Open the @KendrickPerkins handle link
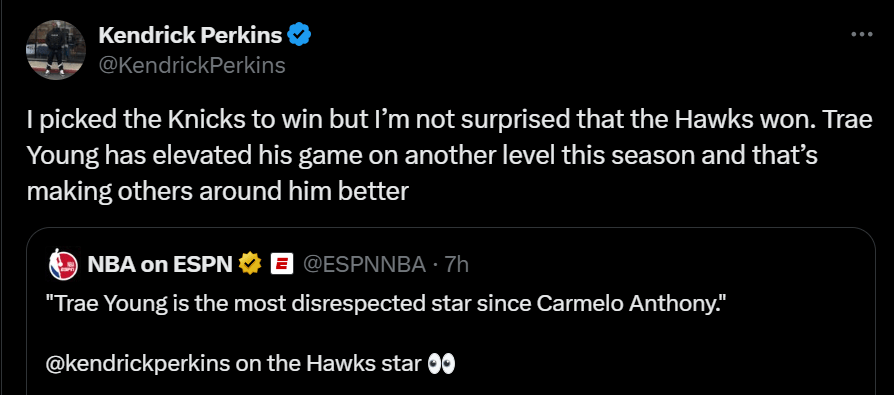894x395 pixels. [x=192, y=66]
